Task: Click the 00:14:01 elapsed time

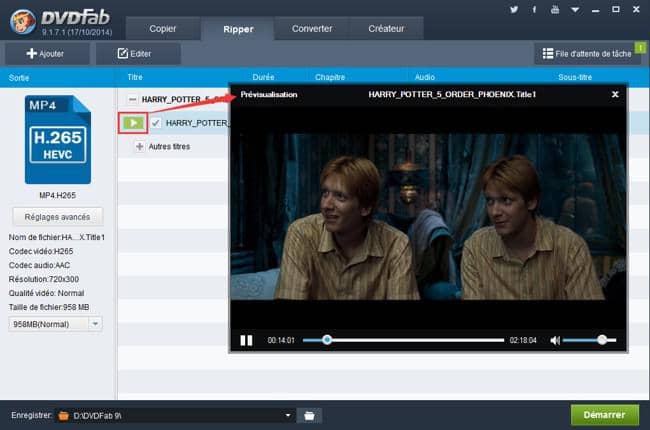Action: click(x=281, y=340)
